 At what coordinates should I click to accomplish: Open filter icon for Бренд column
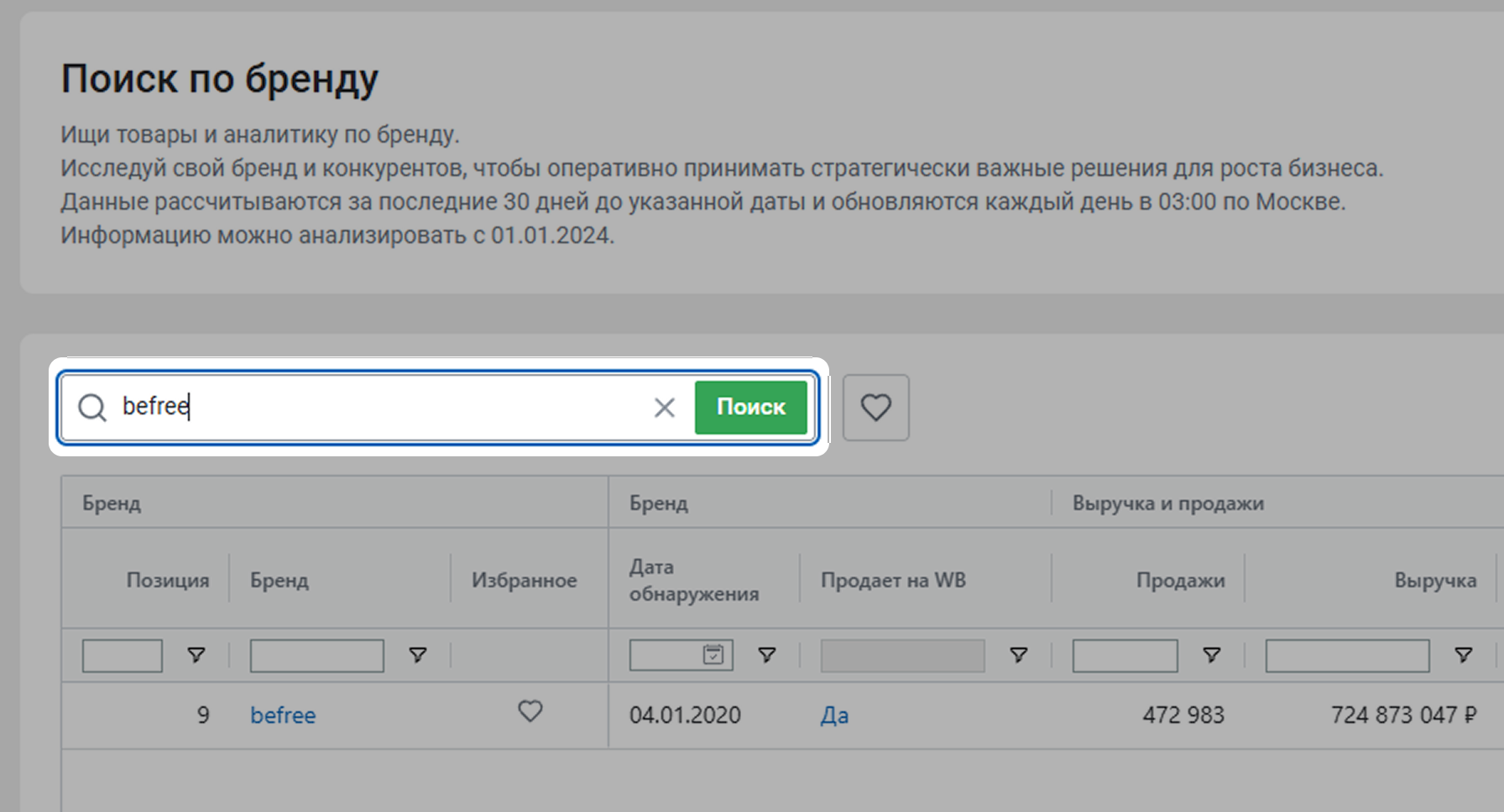418,655
